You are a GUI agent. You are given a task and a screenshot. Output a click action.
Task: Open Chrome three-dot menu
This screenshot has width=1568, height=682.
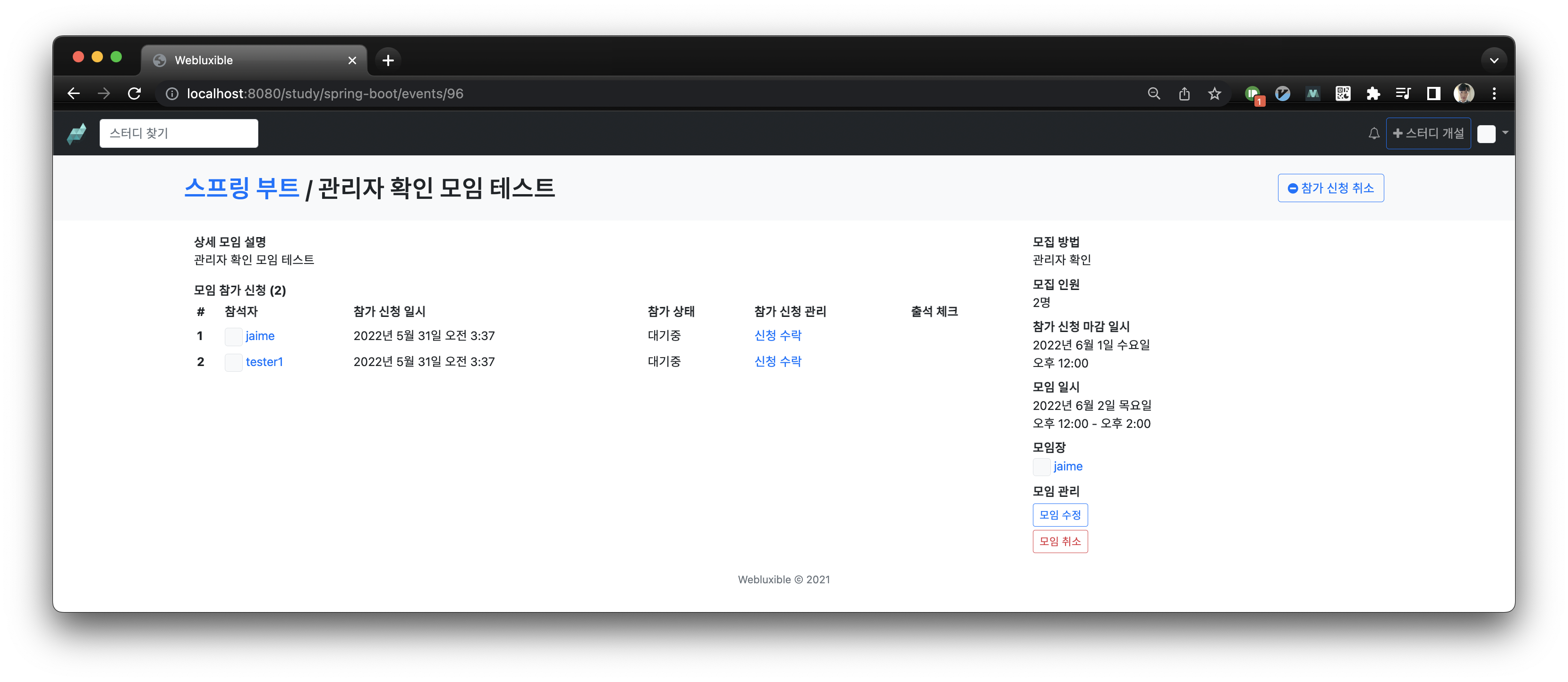point(1494,93)
